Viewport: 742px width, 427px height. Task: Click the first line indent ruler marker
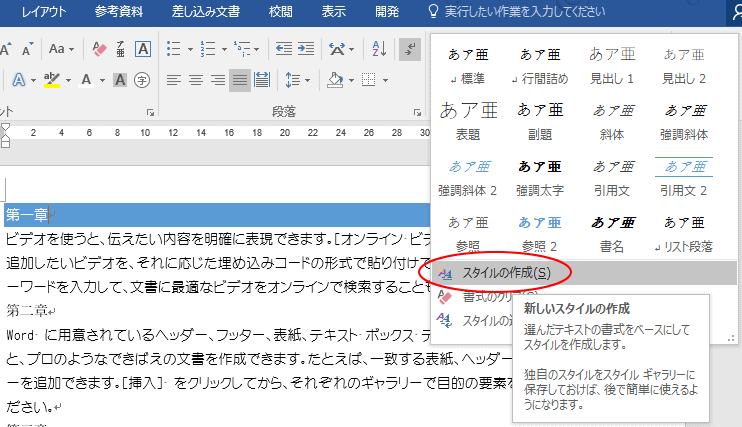coord(5,127)
